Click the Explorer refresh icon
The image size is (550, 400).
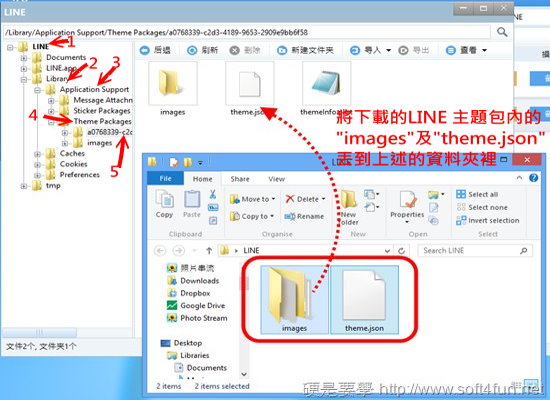(x=402, y=251)
